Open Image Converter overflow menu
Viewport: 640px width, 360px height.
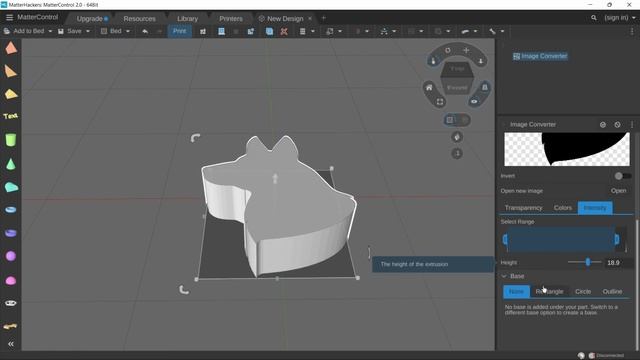[632, 124]
